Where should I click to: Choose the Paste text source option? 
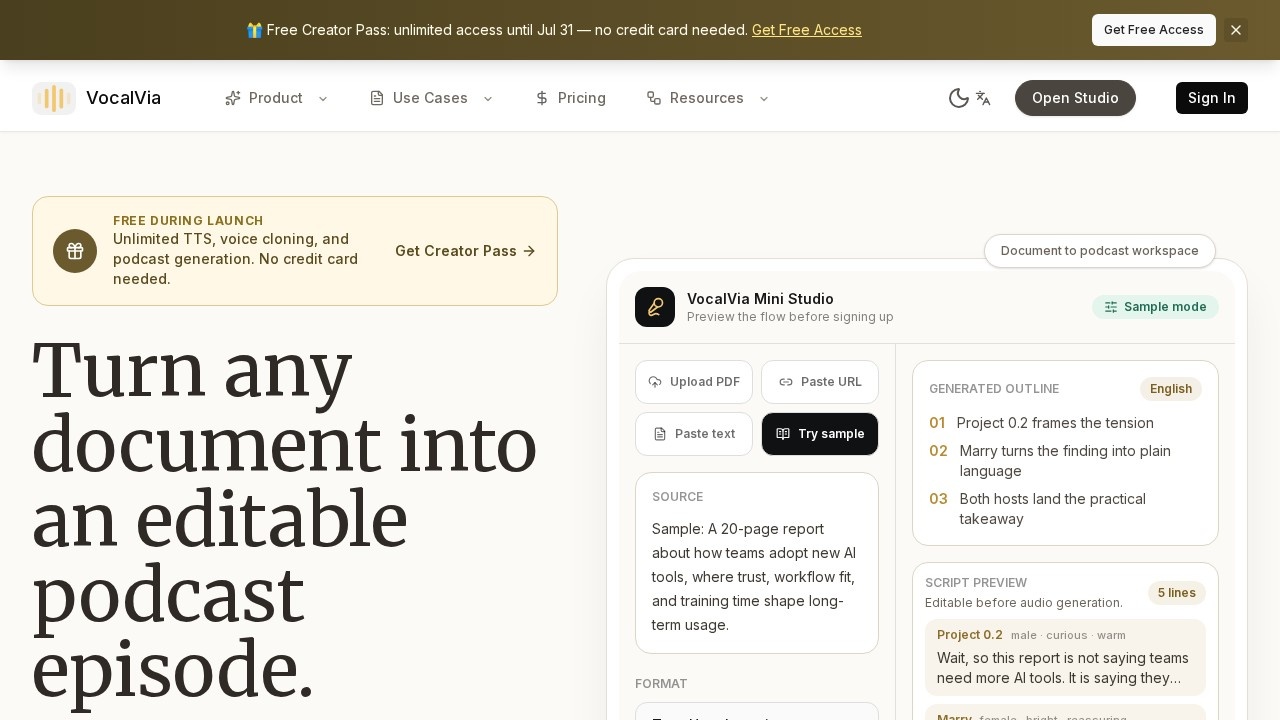click(x=694, y=434)
